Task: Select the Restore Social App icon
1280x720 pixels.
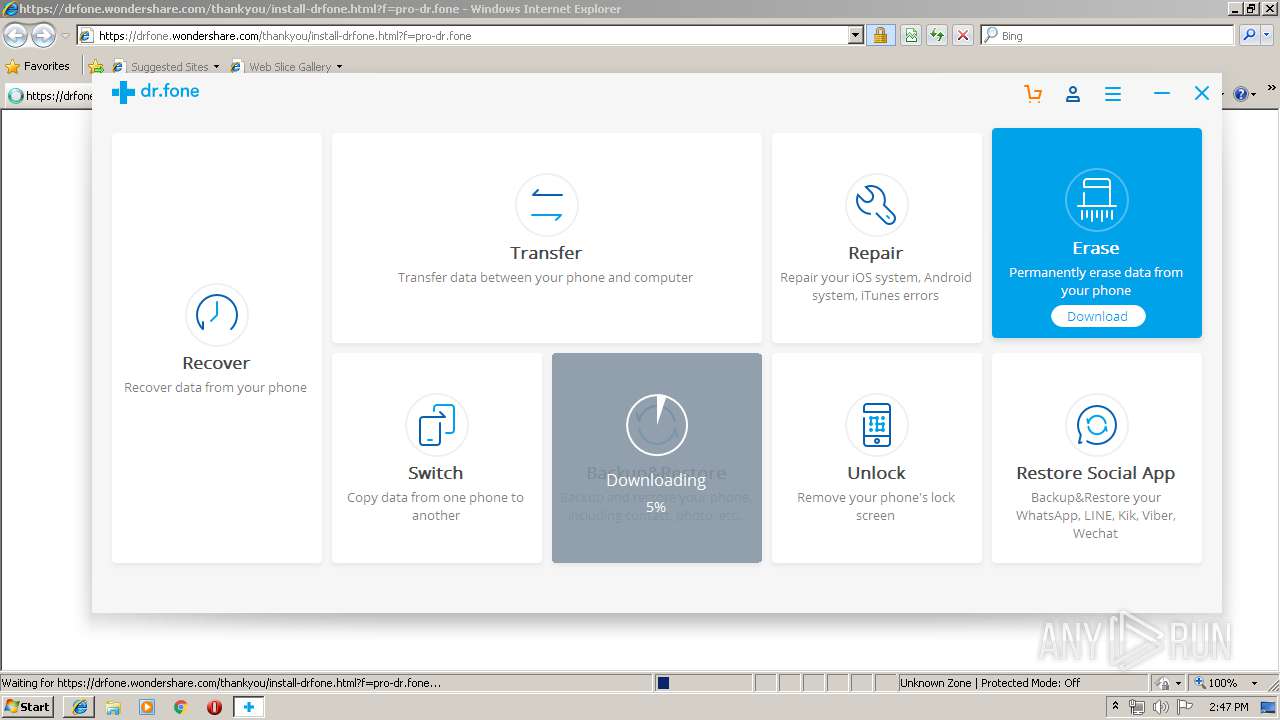Action: pos(1097,424)
